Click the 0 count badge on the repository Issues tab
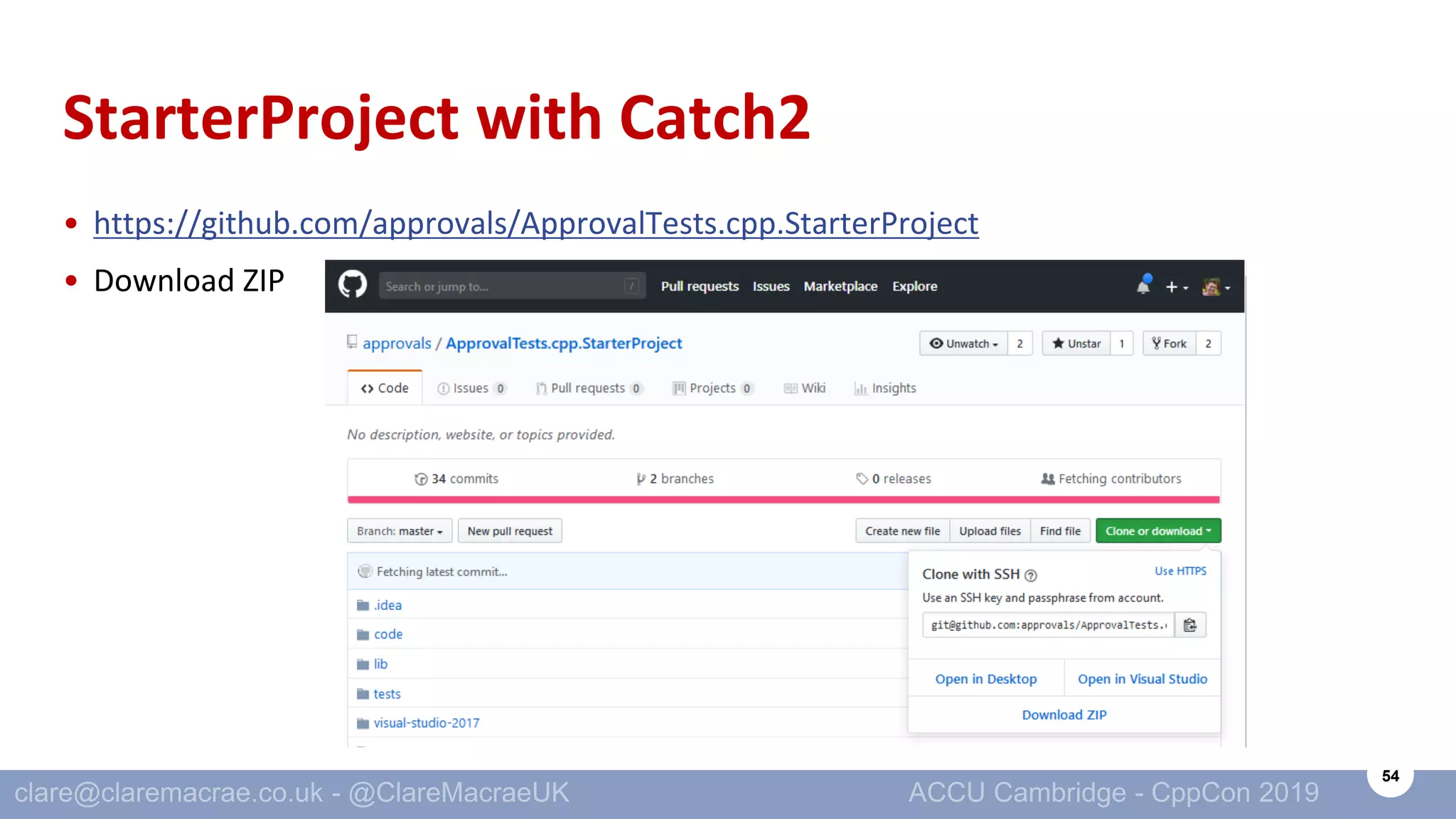 (500, 388)
